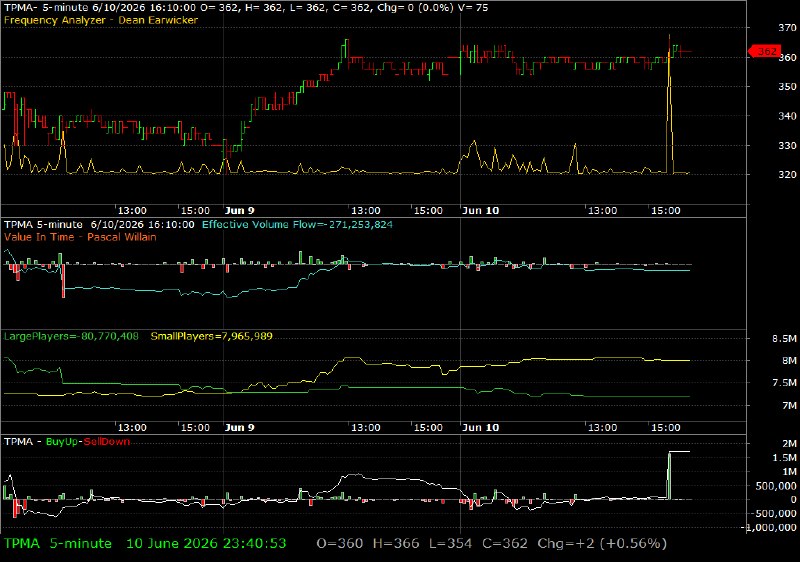Click the 350 price axis label
This screenshot has height=562, width=800.
(787, 86)
